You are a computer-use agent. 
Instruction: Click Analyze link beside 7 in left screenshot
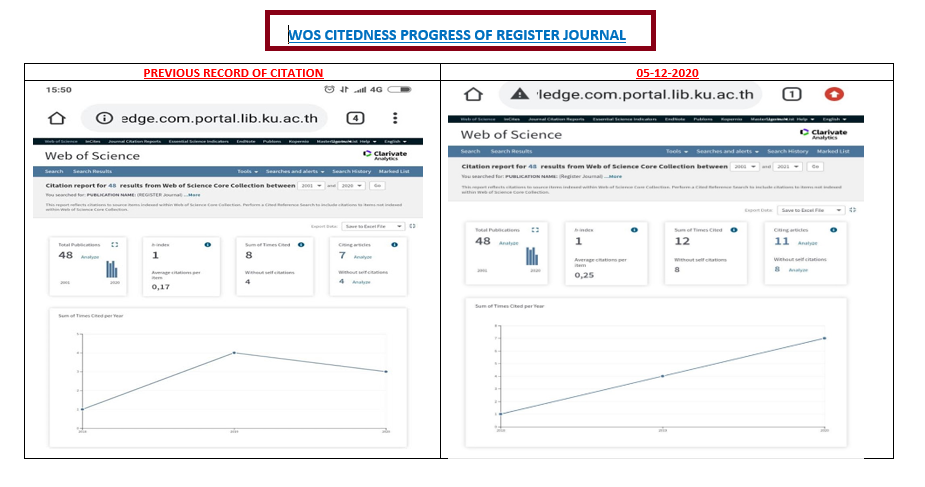tap(363, 257)
